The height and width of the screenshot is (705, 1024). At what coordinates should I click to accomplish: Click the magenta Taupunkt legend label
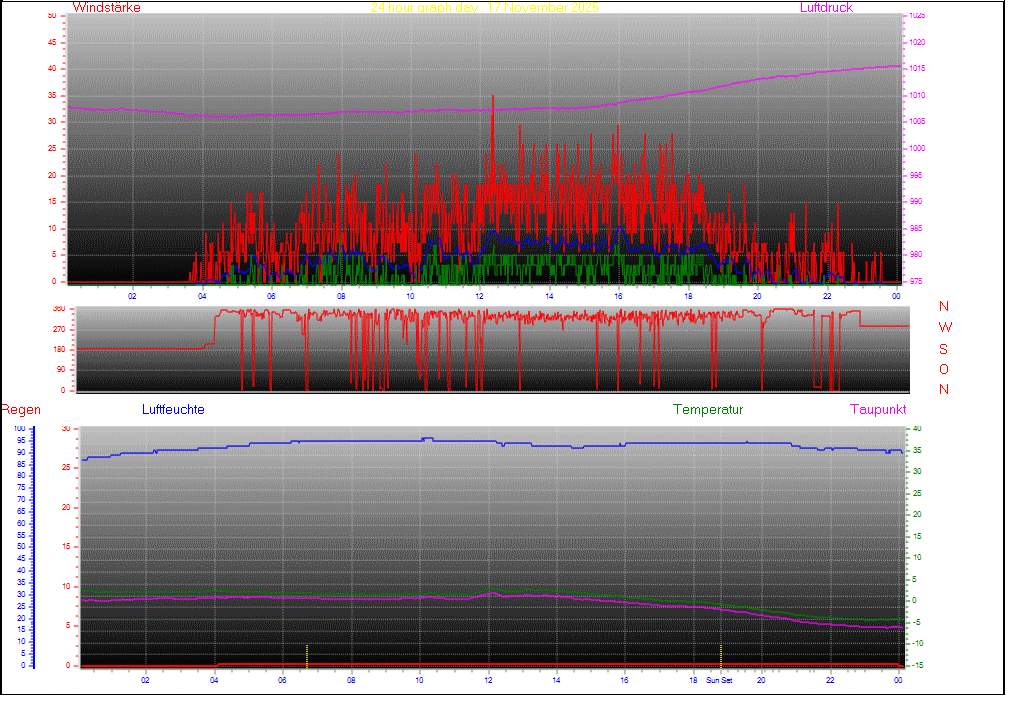click(878, 410)
